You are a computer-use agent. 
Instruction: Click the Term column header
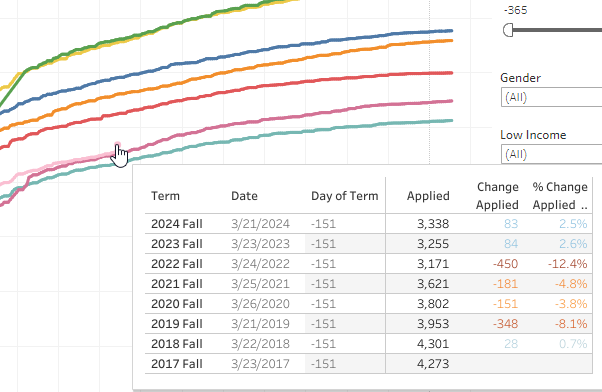coord(165,196)
